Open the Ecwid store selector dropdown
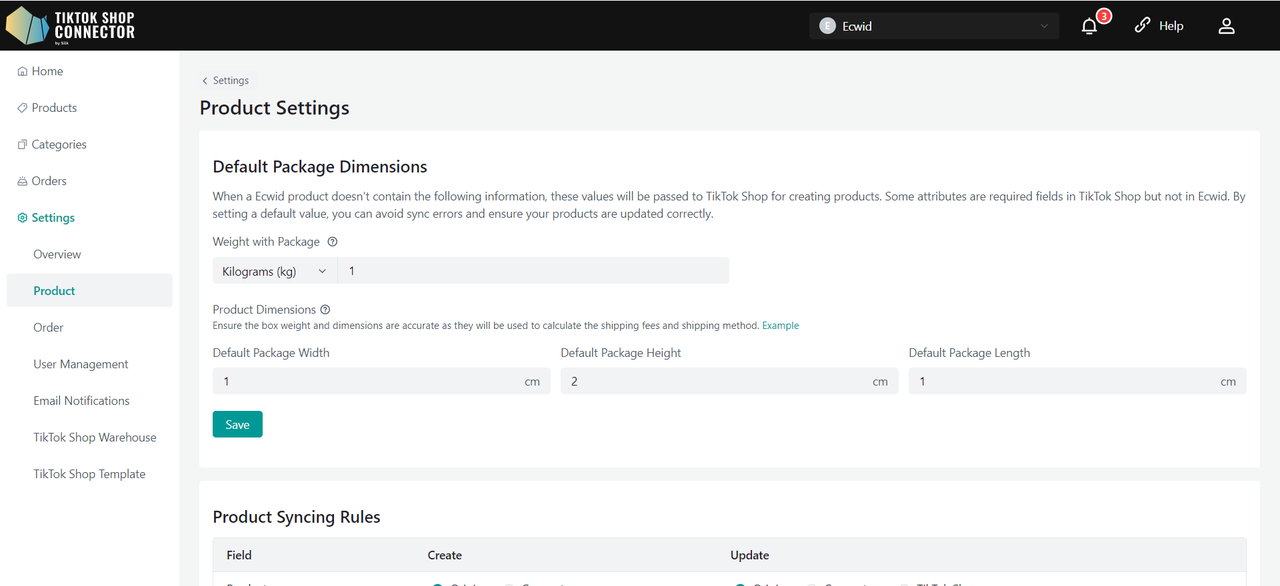The width and height of the screenshot is (1280, 586). point(934,26)
